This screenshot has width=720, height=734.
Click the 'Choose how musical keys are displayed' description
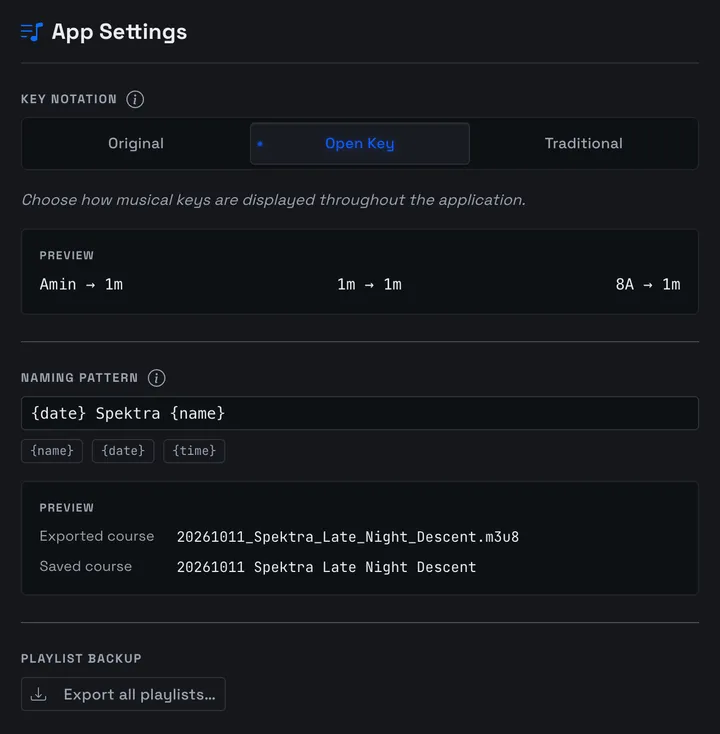coord(273,200)
